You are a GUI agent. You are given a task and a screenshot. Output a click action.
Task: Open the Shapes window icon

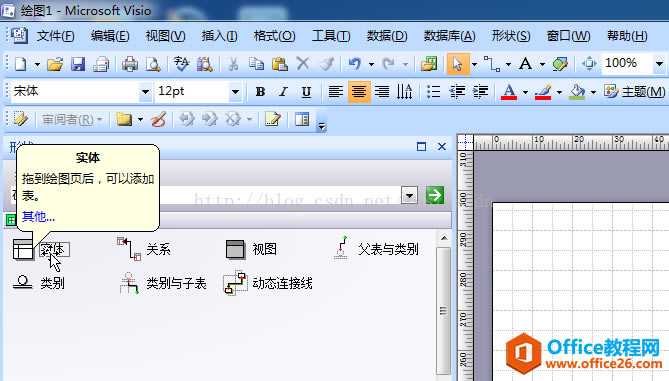(429, 64)
